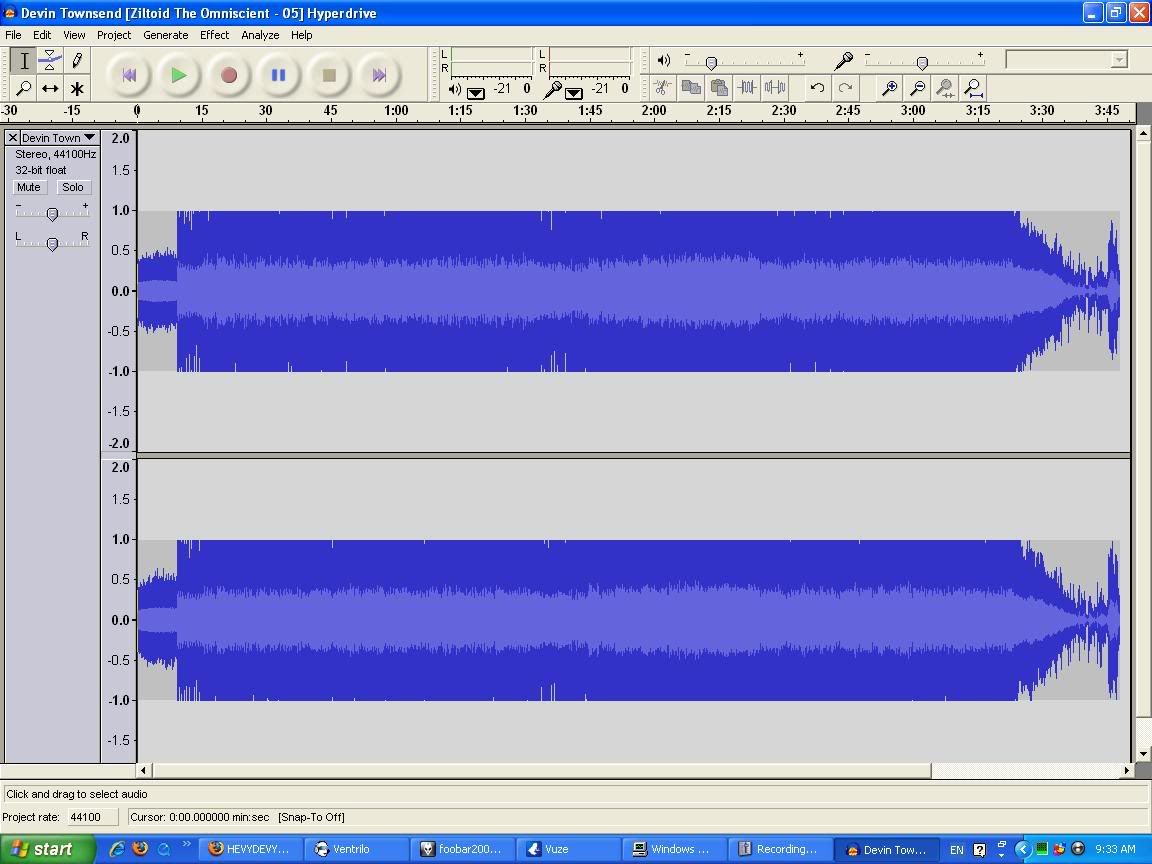Start playback with the Play button

(179, 75)
